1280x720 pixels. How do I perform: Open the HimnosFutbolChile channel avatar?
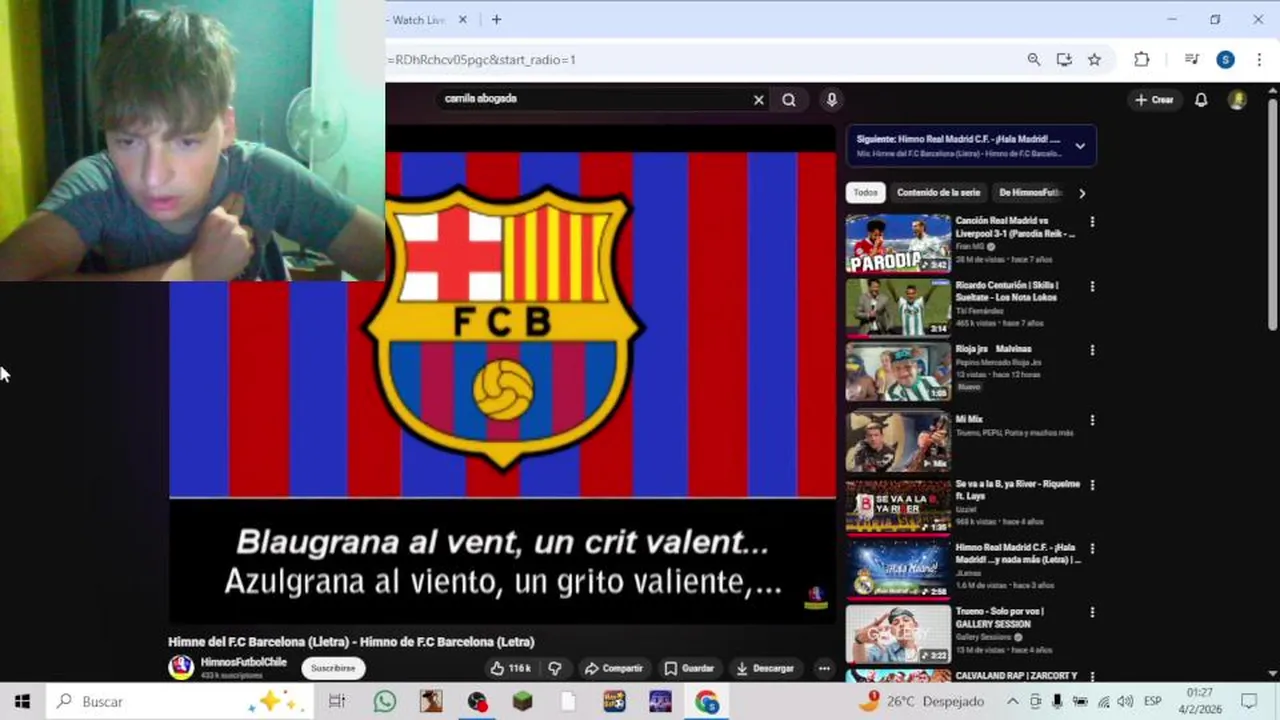181,668
